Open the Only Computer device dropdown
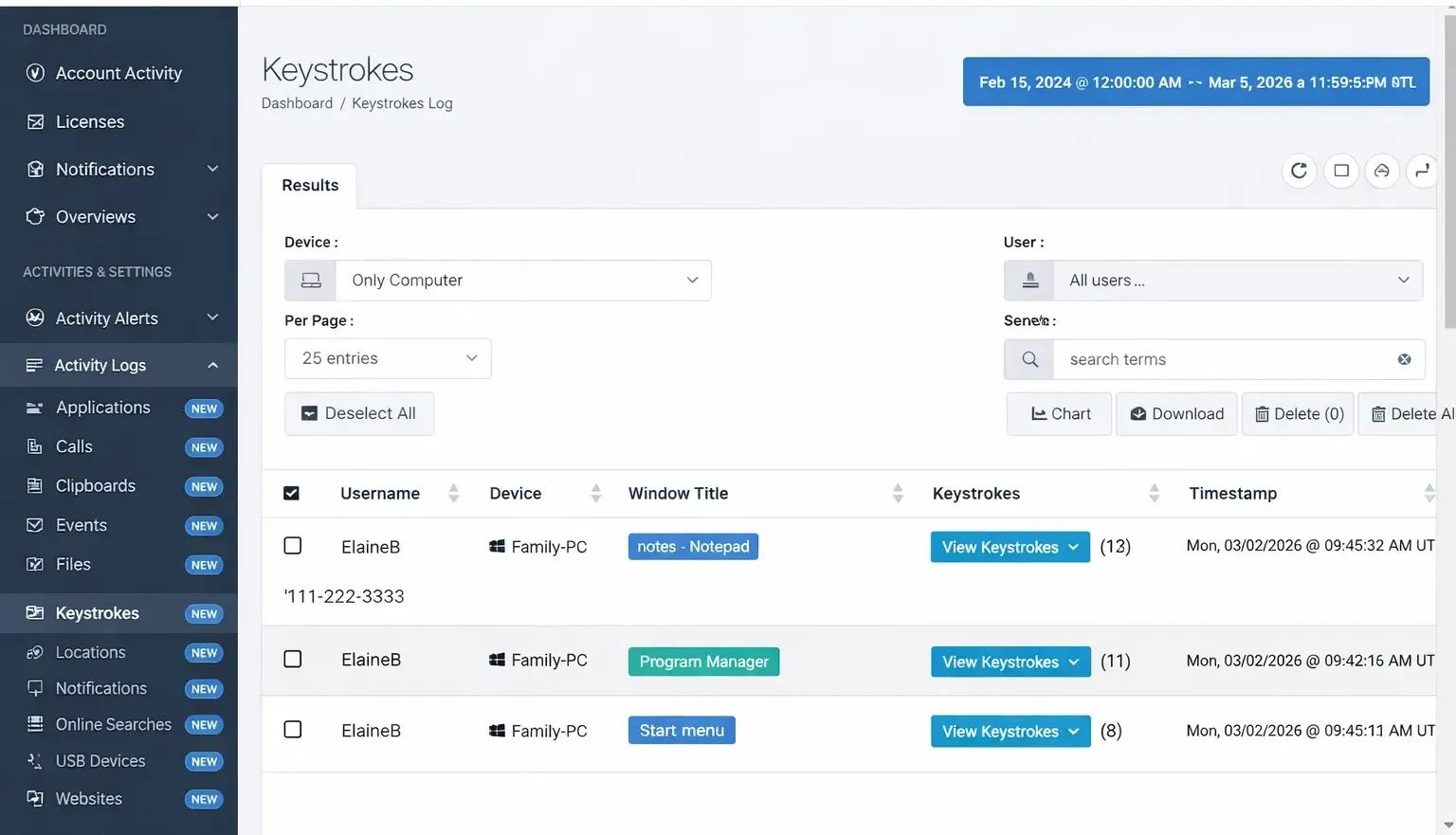This screenshot has height=835, width=1456. point(522,281)
